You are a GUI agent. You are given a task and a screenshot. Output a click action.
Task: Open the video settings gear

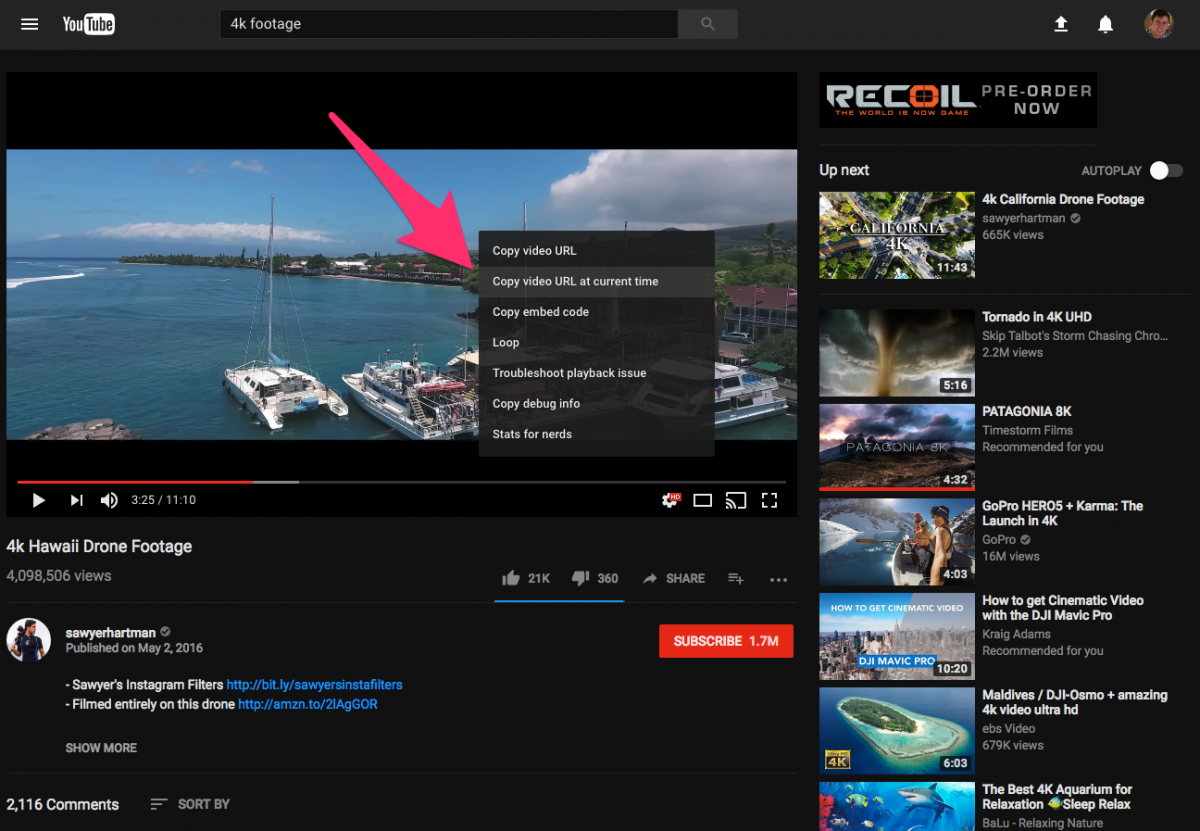tap(668, 499)
